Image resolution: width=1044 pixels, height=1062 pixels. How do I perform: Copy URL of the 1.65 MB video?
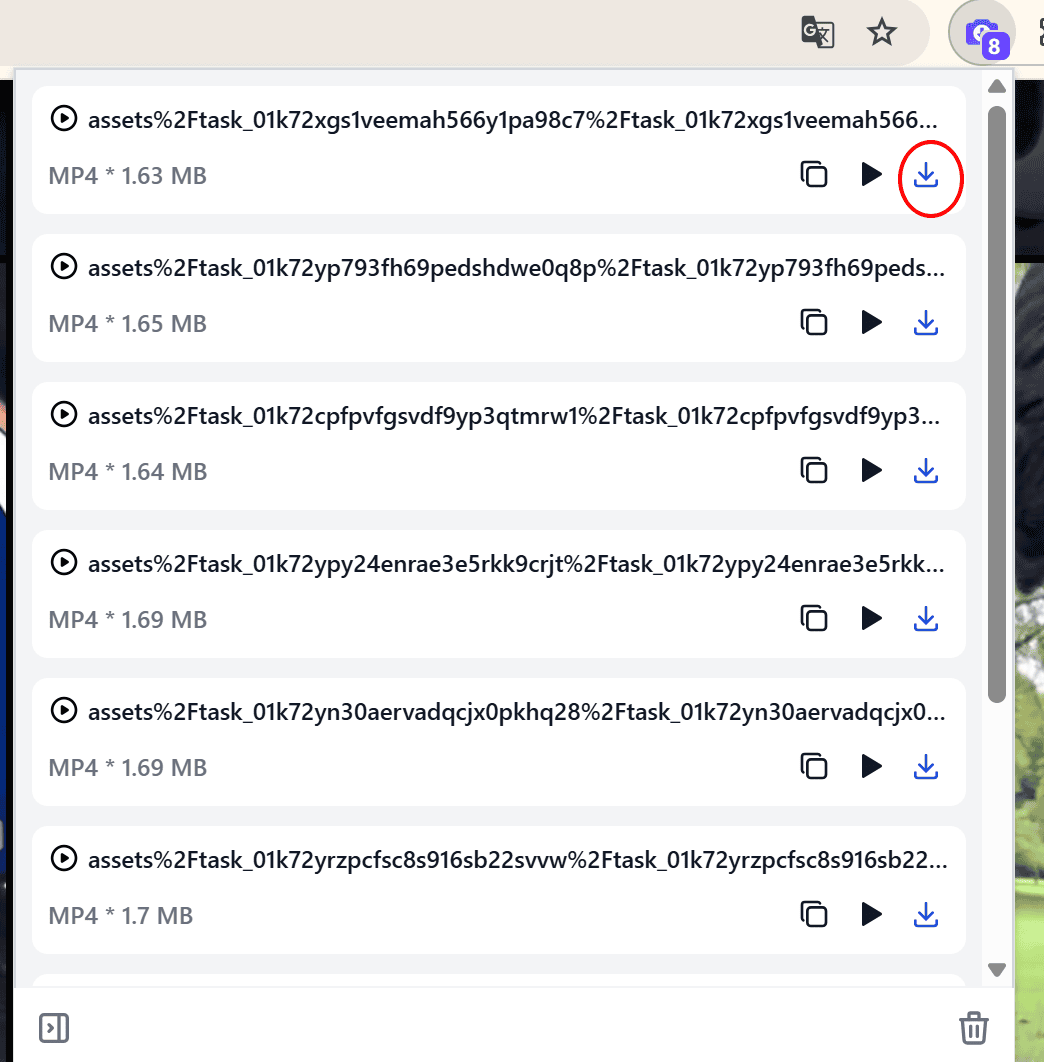pyautogui.click(x=814, y=323)
